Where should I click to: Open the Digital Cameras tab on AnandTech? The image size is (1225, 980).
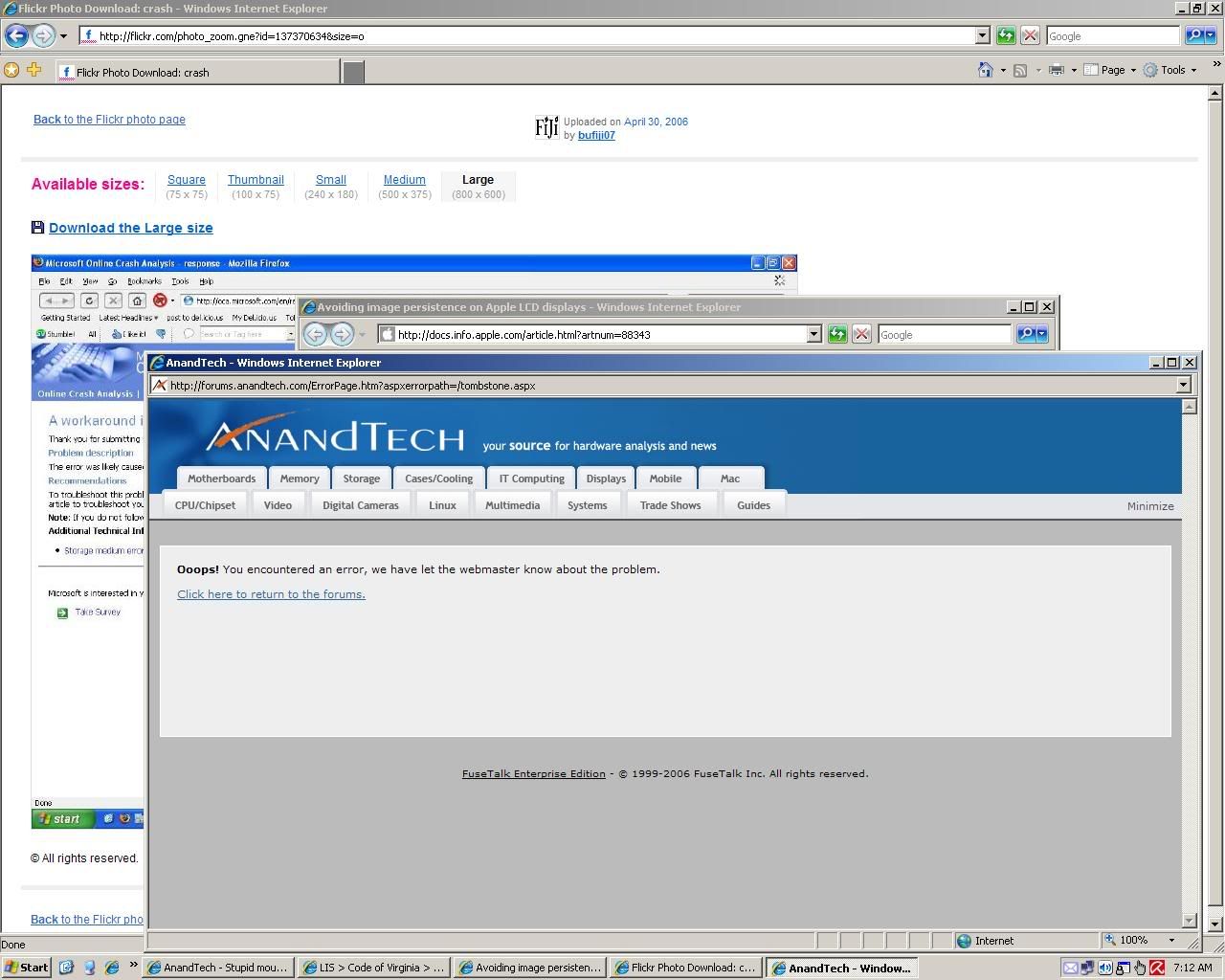360,505
